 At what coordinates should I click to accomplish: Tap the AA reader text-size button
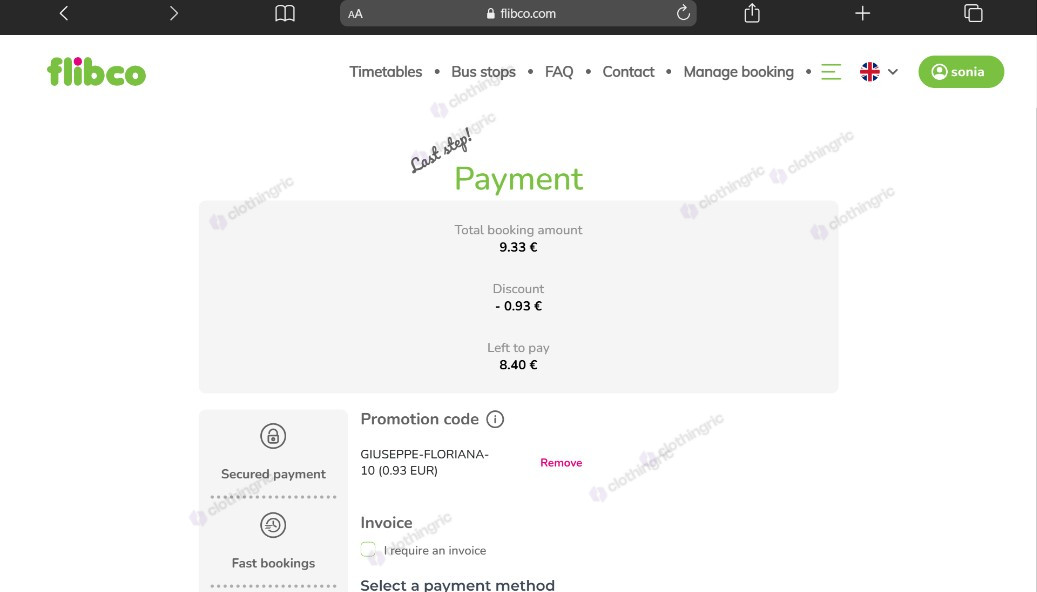point(355,14)
